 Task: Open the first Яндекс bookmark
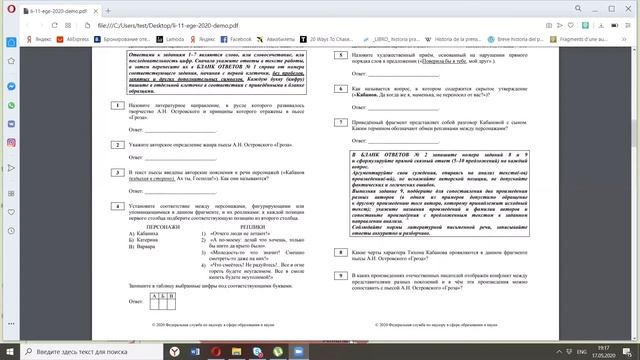(39, 39)
